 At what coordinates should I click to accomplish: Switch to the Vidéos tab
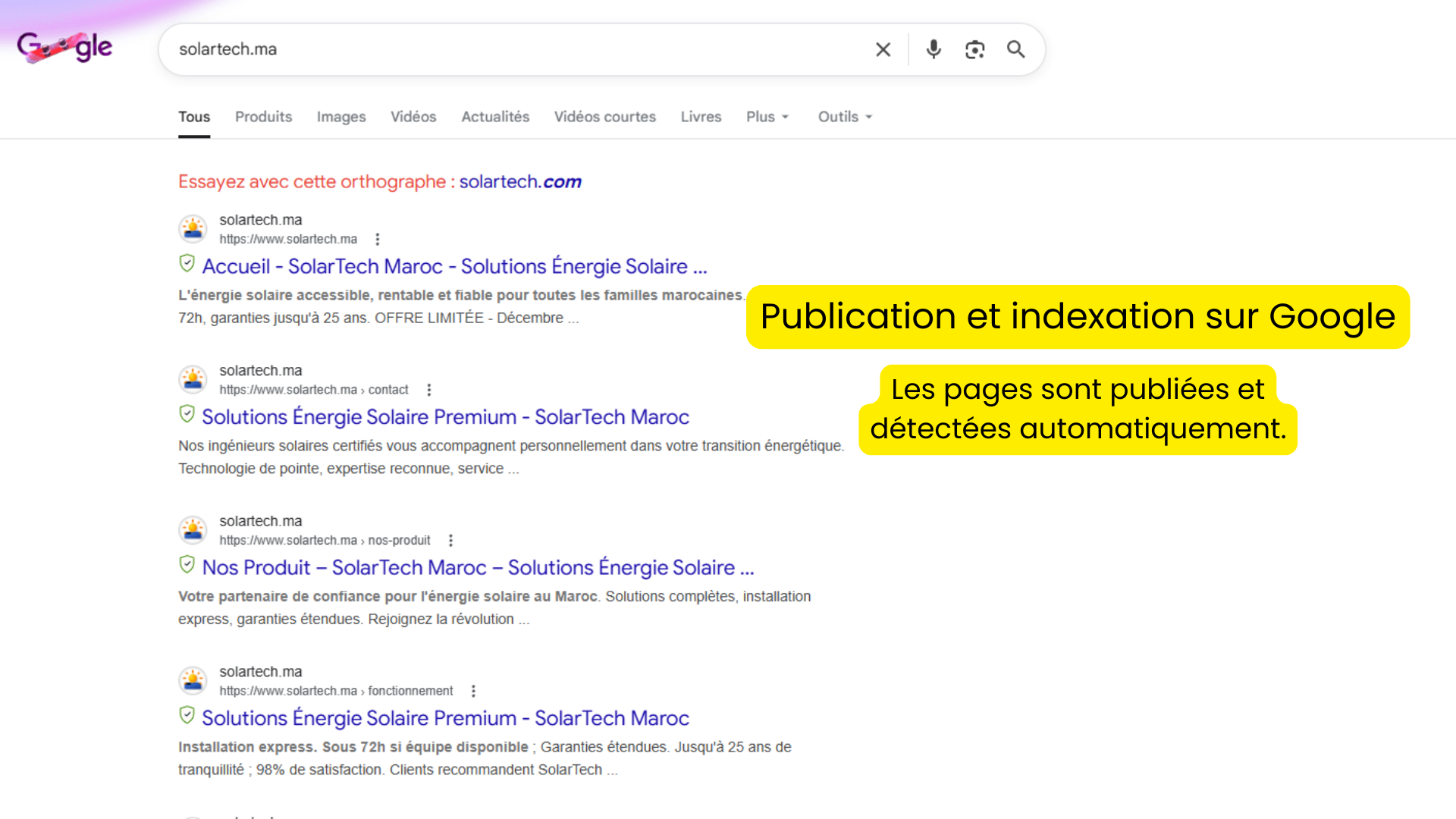[413, 117]
